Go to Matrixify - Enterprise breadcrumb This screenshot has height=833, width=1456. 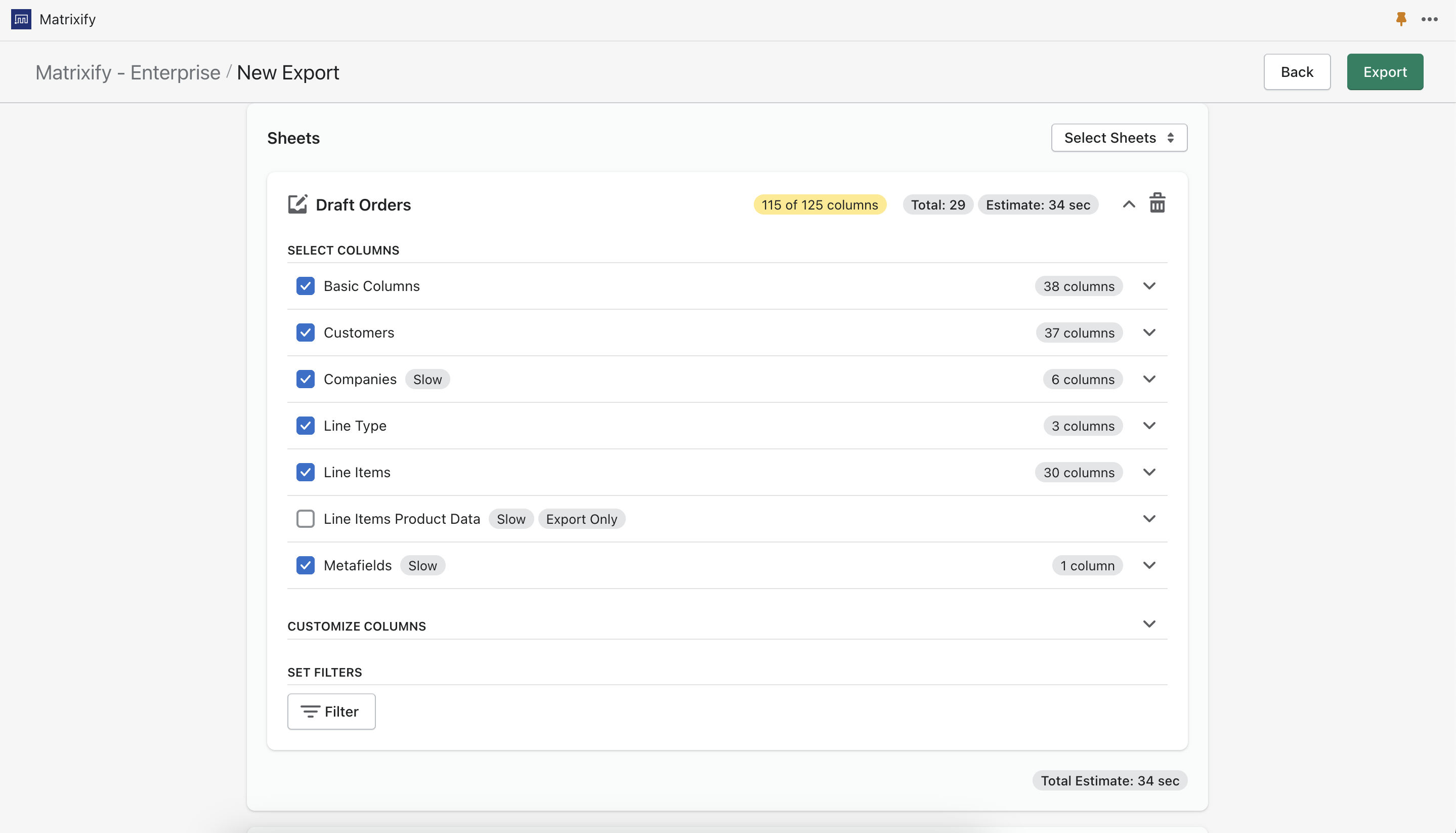(x=127, y=73)
